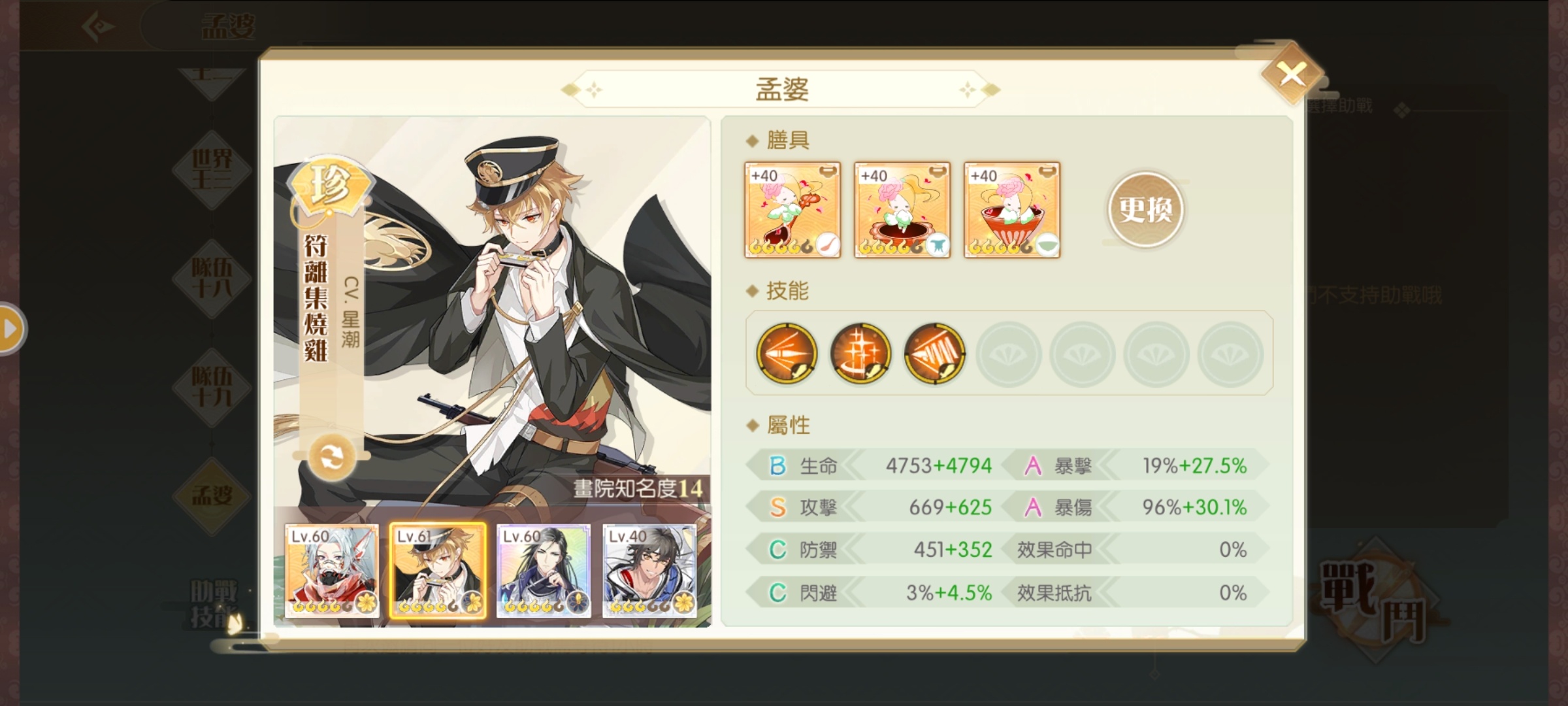Select the 孟婆 stage node in sidebar
The height and width of the screenshot is (706, 1568).
tap(212, 496)
